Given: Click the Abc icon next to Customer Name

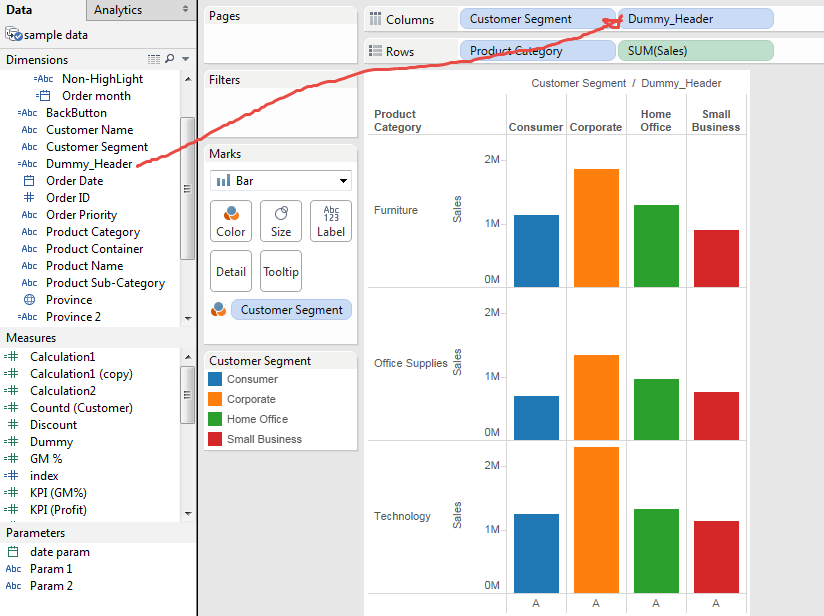Looking at the screenshot, I should pos(29,130).
